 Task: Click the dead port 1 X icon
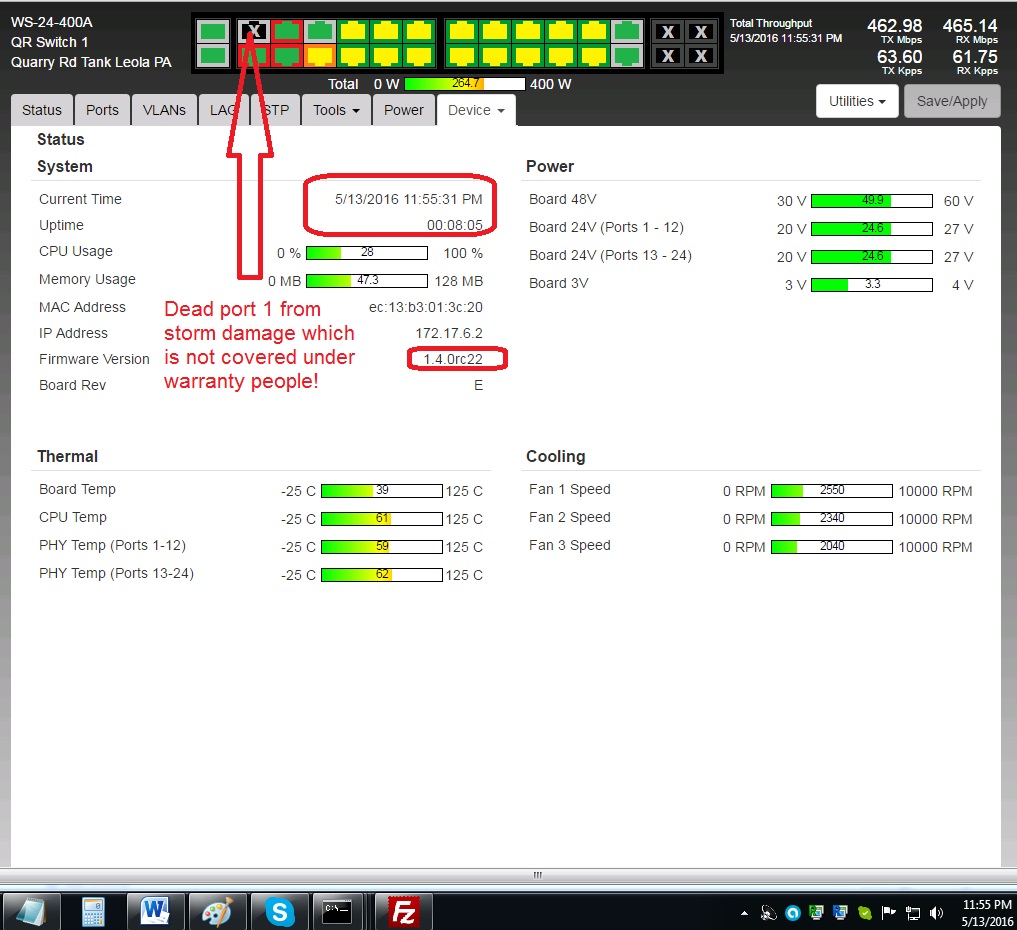click(x=254, y=31)
